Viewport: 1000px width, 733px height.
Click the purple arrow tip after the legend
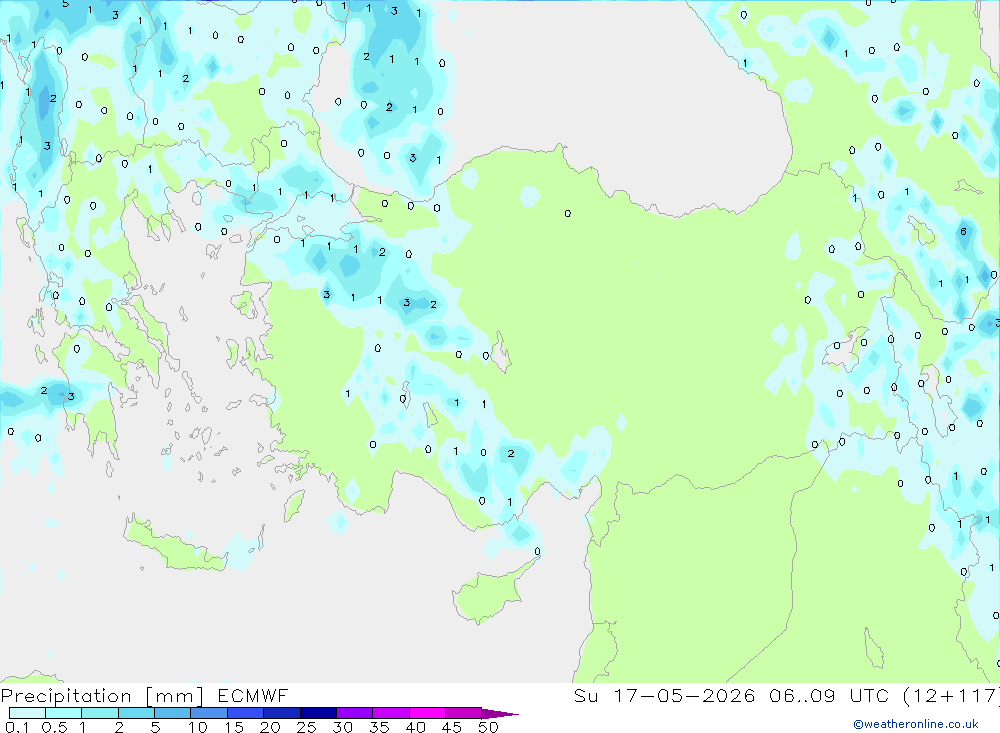(500, 714)
